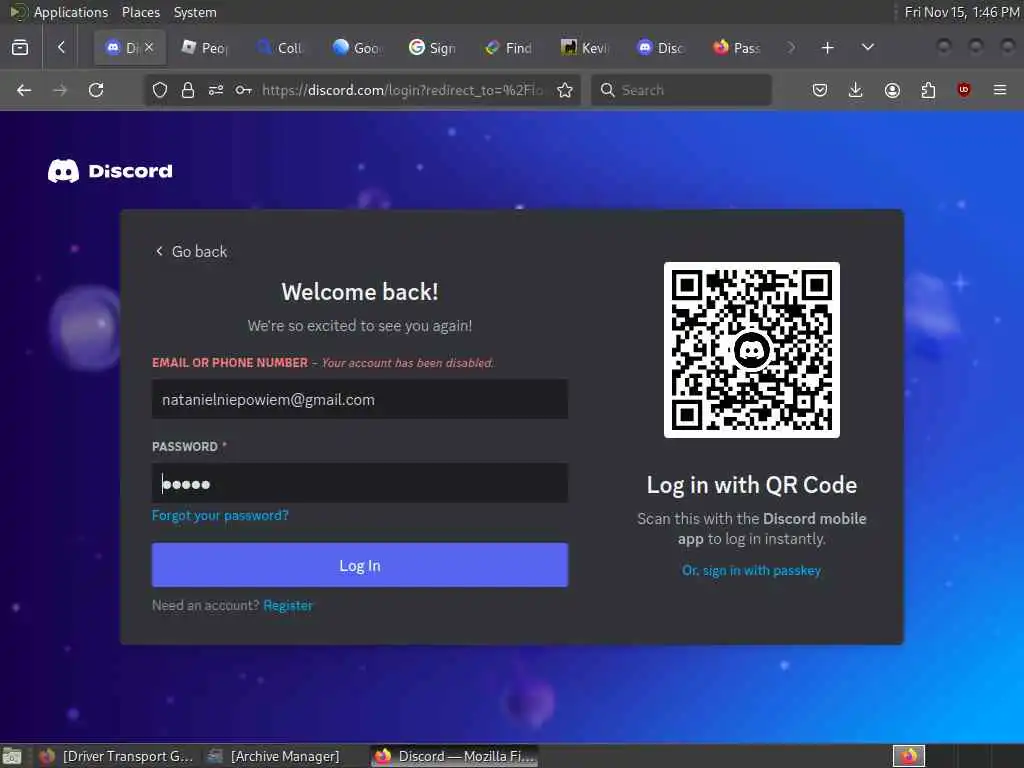Go back one page in browser
Image resolution: width=1024 pixels, height=768 pixels.
24,90
